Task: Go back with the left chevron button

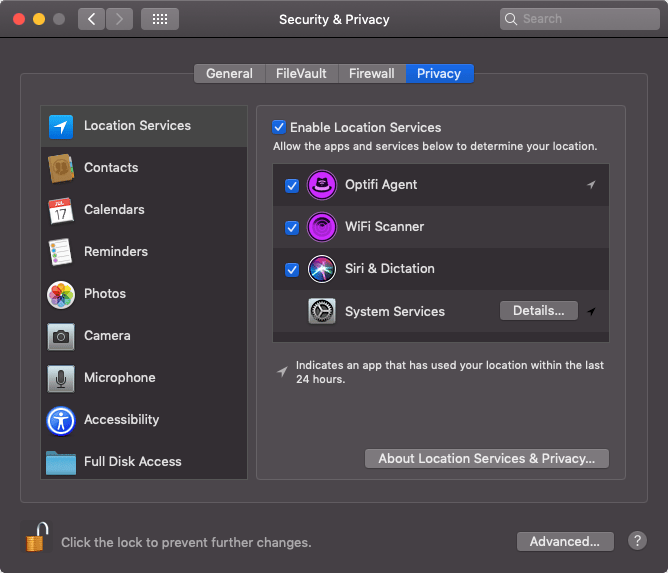Action: 91,19
